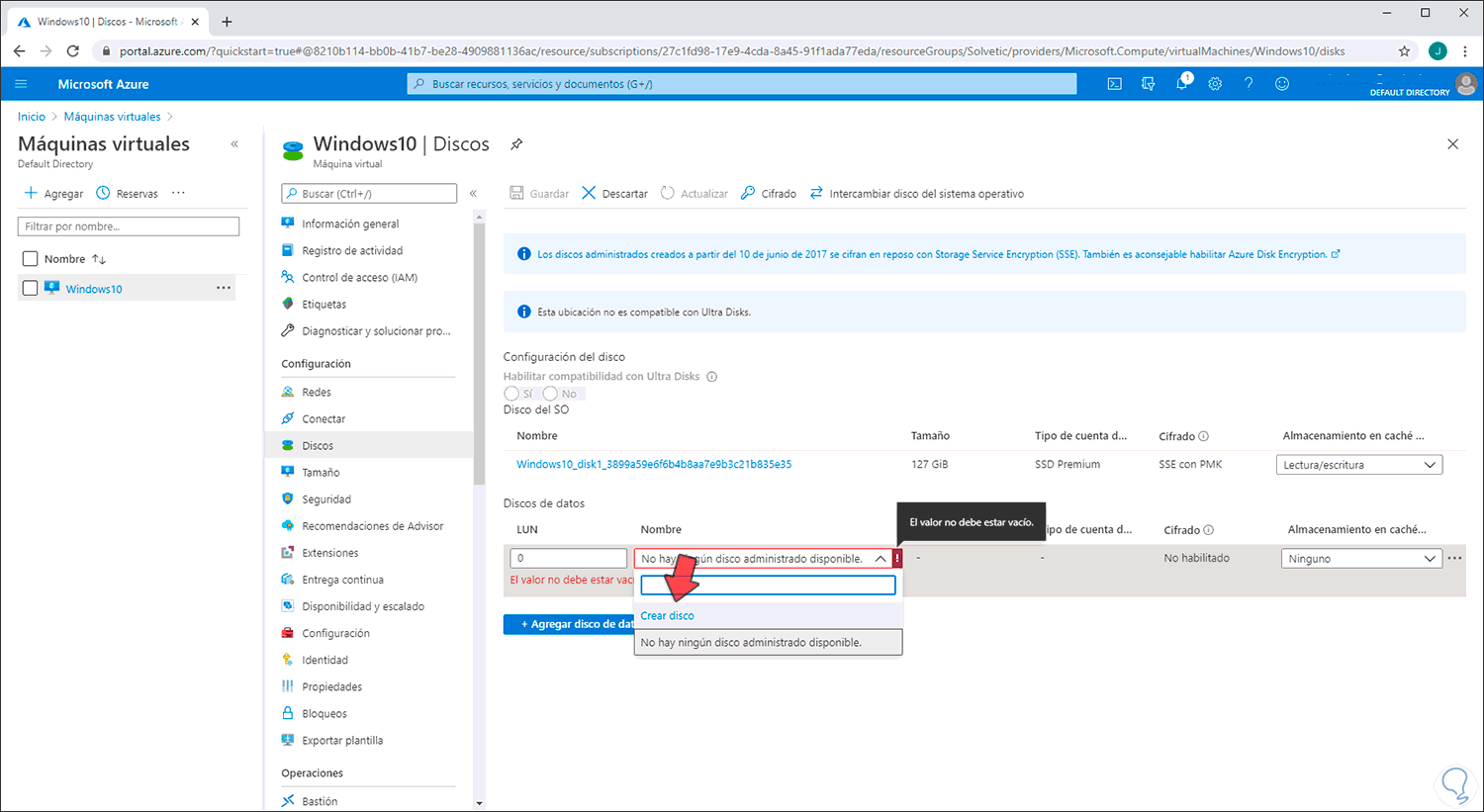Click the Azure global search box
This screenshot has height=812, width=1484.
[742, 84]
